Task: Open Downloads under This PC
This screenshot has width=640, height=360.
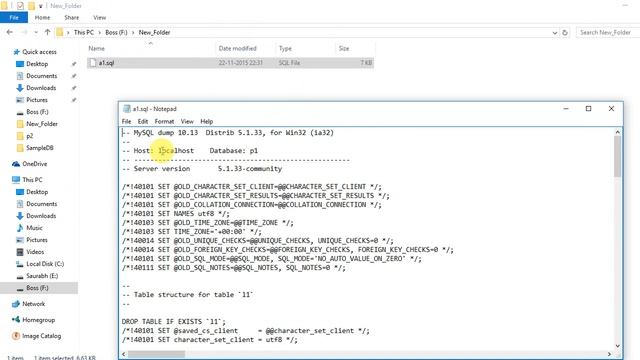Action: [41, 216]
